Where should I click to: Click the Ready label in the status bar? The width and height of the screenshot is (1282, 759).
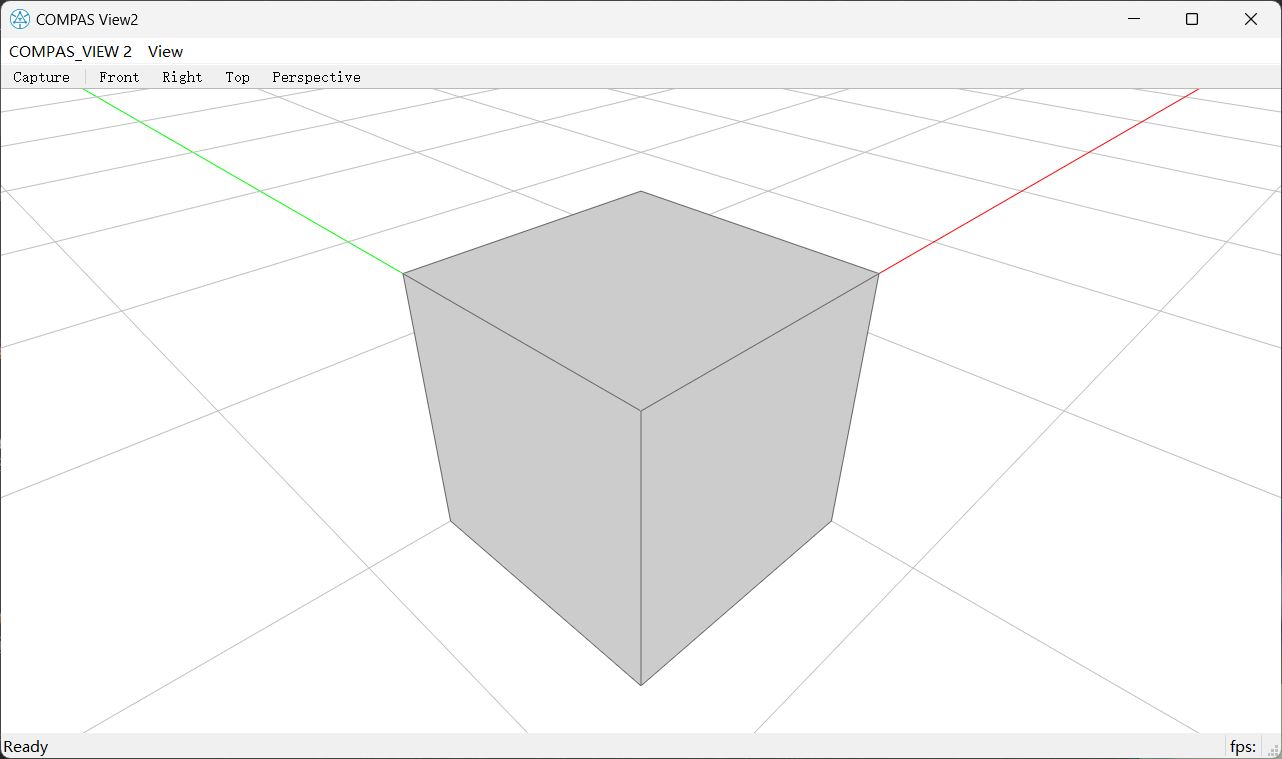pos(26,747)
